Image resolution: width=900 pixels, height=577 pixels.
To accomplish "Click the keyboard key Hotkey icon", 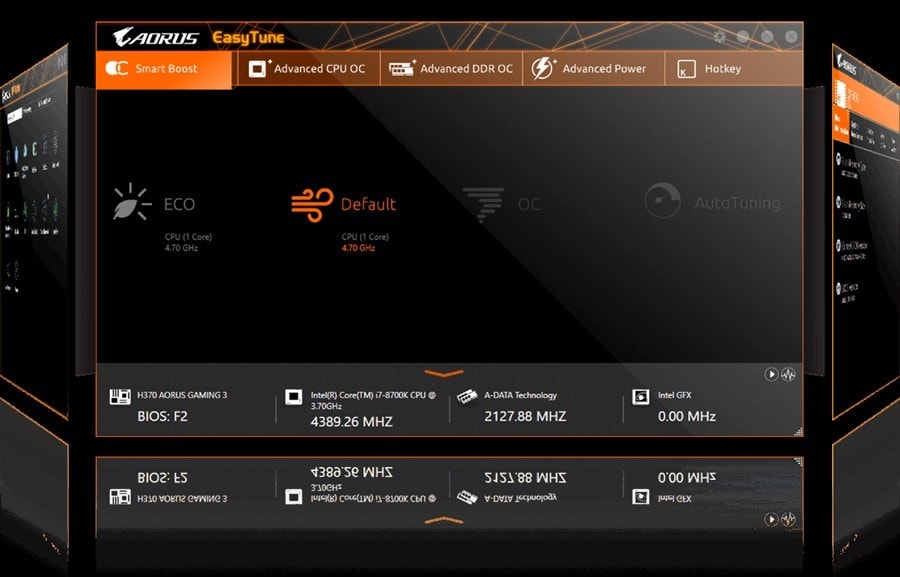I will coord(686,69).
